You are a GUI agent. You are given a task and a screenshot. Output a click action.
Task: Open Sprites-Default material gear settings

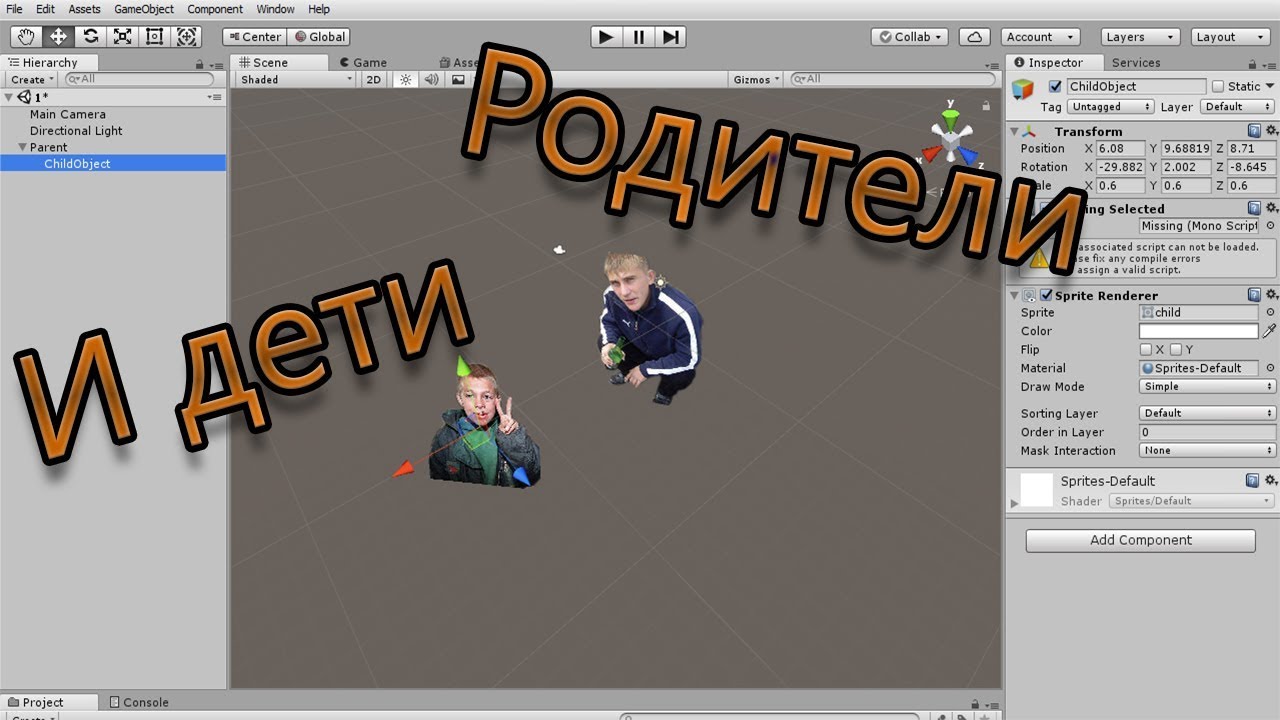[x=1271, y=480]
